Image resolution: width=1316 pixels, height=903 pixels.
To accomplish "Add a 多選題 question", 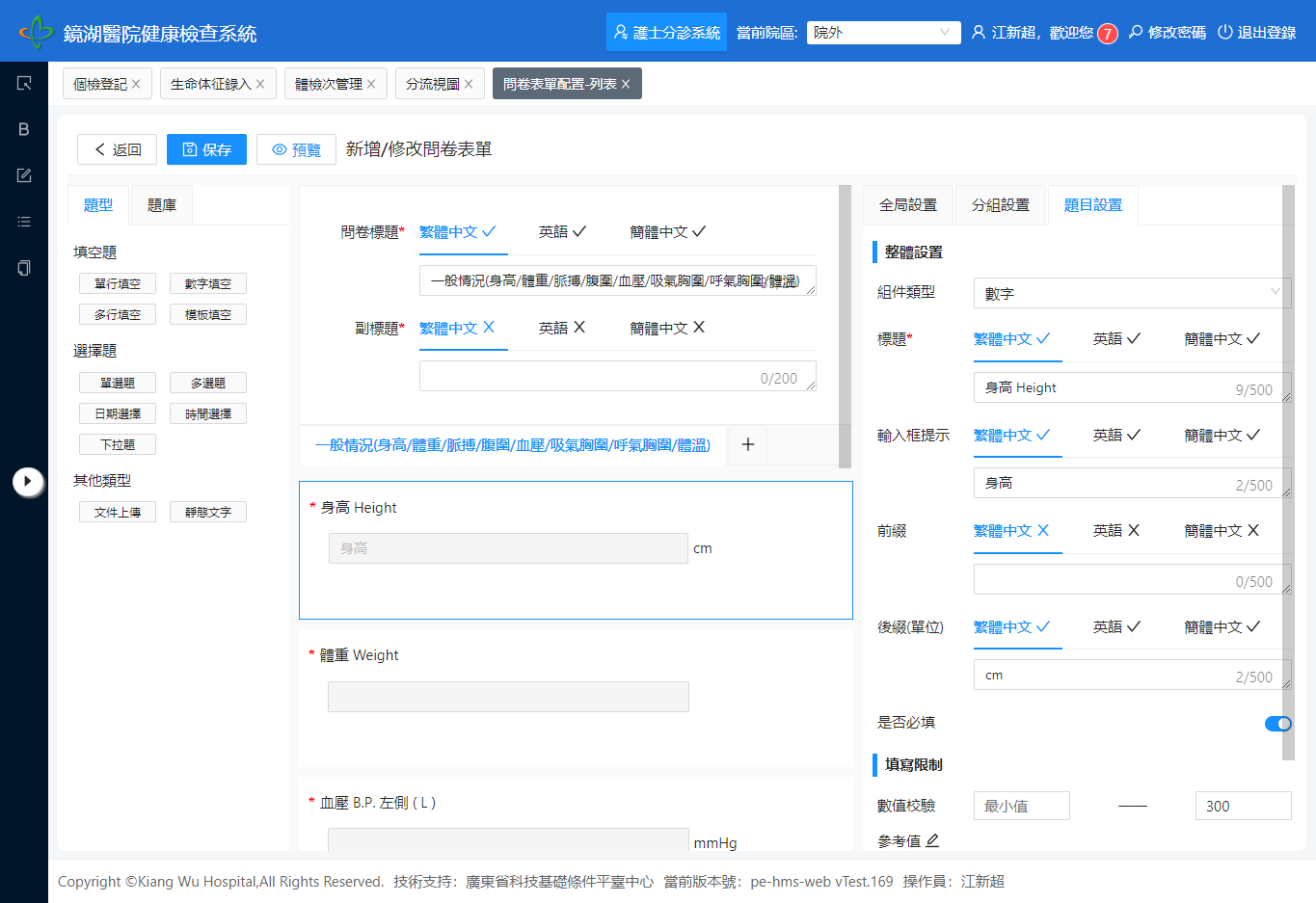I will coord(208,383).
